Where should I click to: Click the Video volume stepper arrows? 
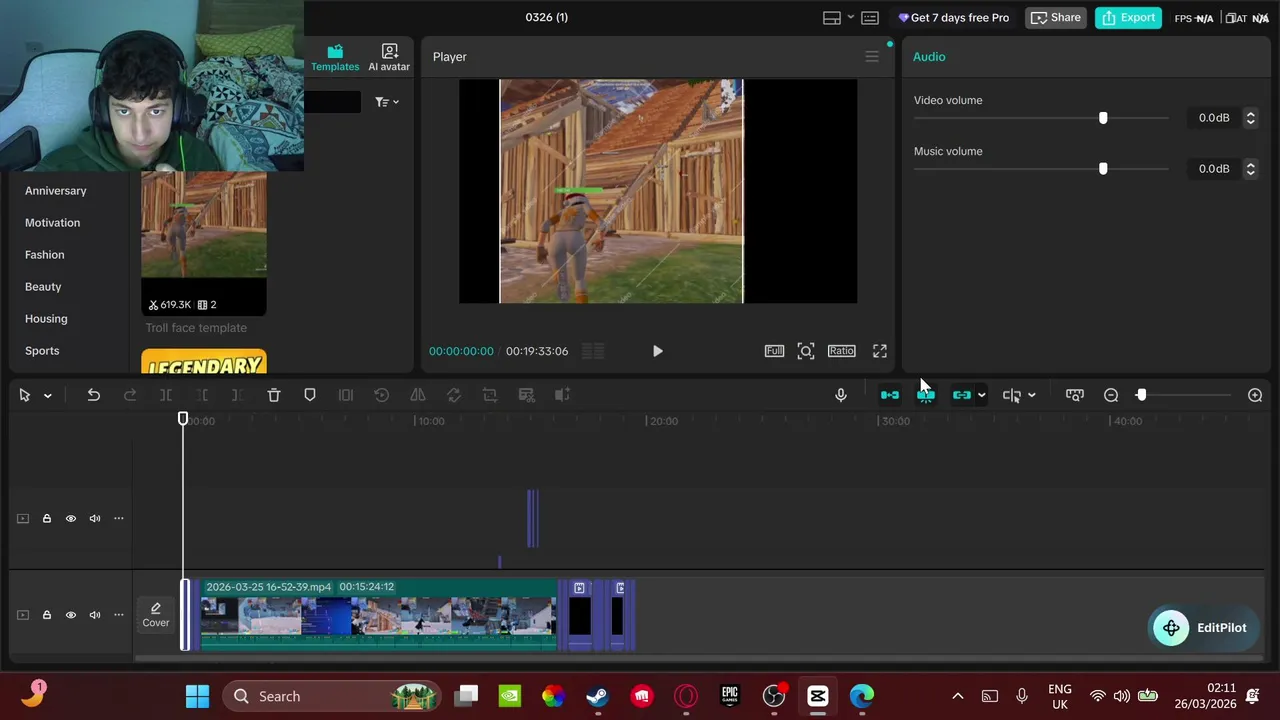pyautogui.click(x=1250, y=118)
